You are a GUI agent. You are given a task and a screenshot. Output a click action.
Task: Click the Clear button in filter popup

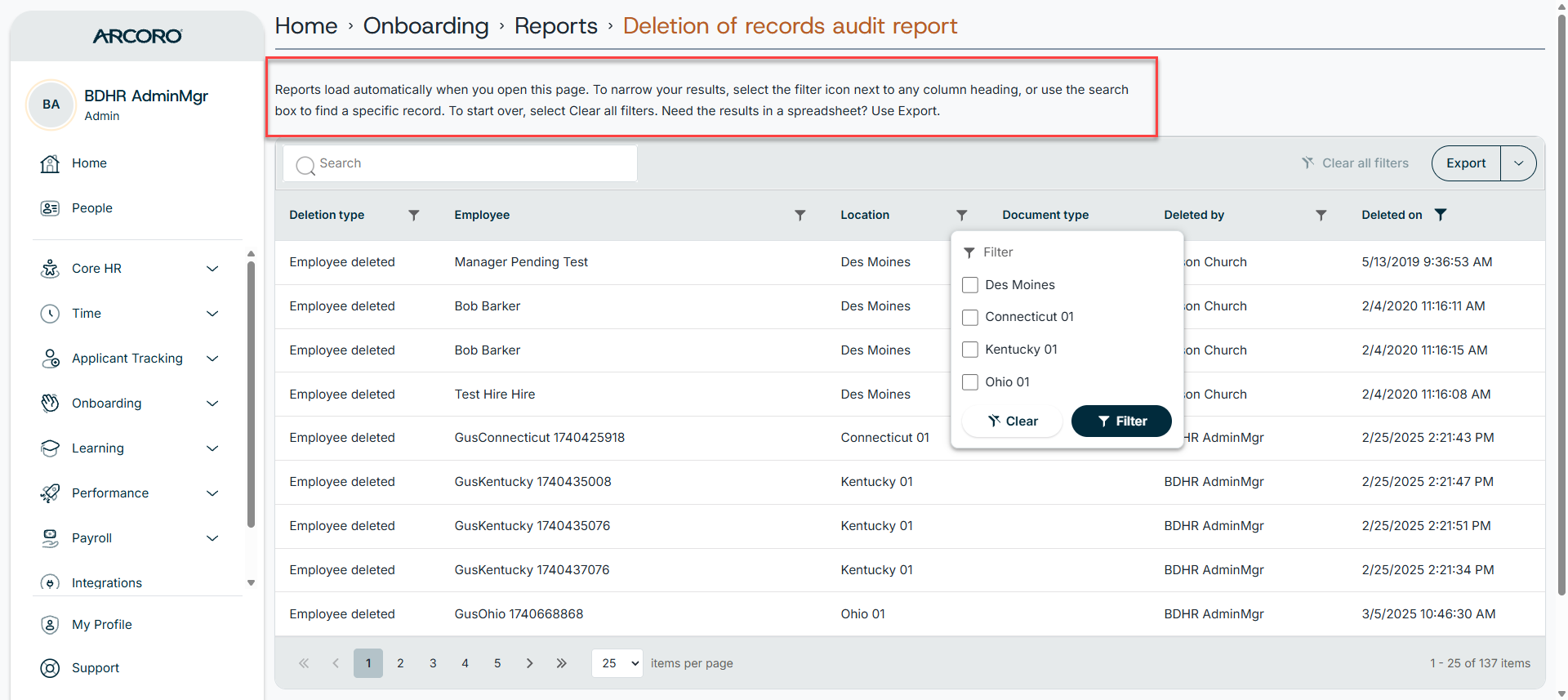(1013, 421)
